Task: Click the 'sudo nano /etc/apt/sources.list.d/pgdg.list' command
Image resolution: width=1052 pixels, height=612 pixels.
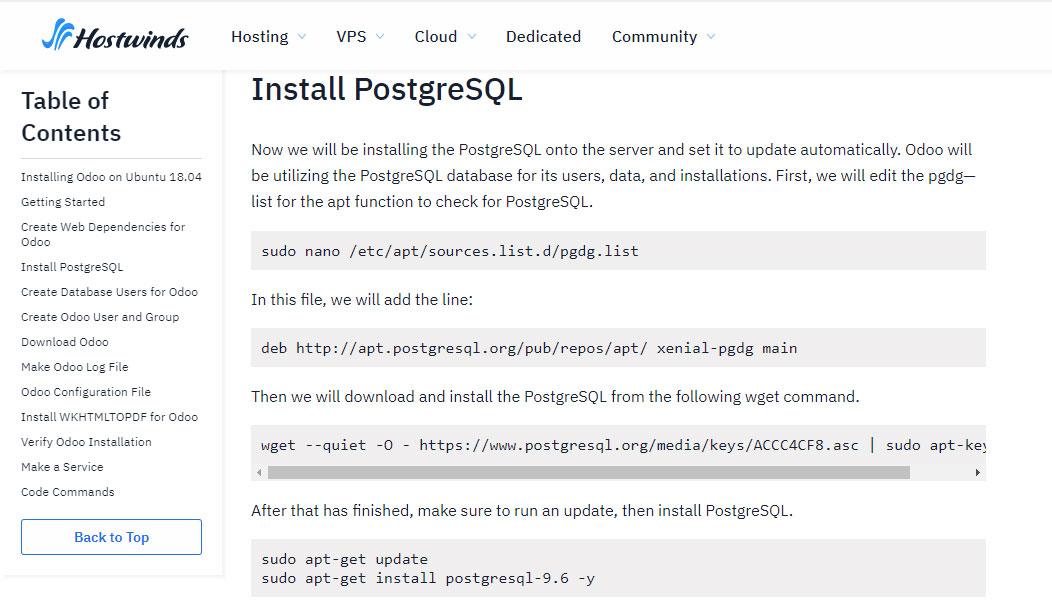Action: pyautogui.click(x=450, y=251)
